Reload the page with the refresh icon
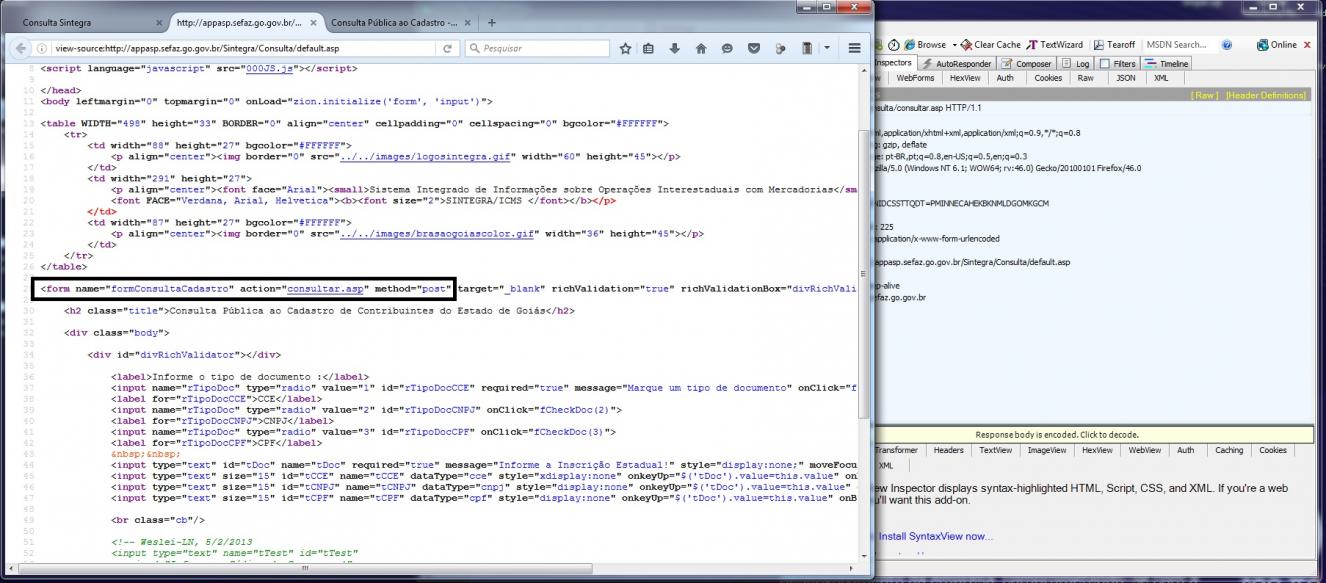1326x583 pixels. pyautogui.click(x=447, y=48)
